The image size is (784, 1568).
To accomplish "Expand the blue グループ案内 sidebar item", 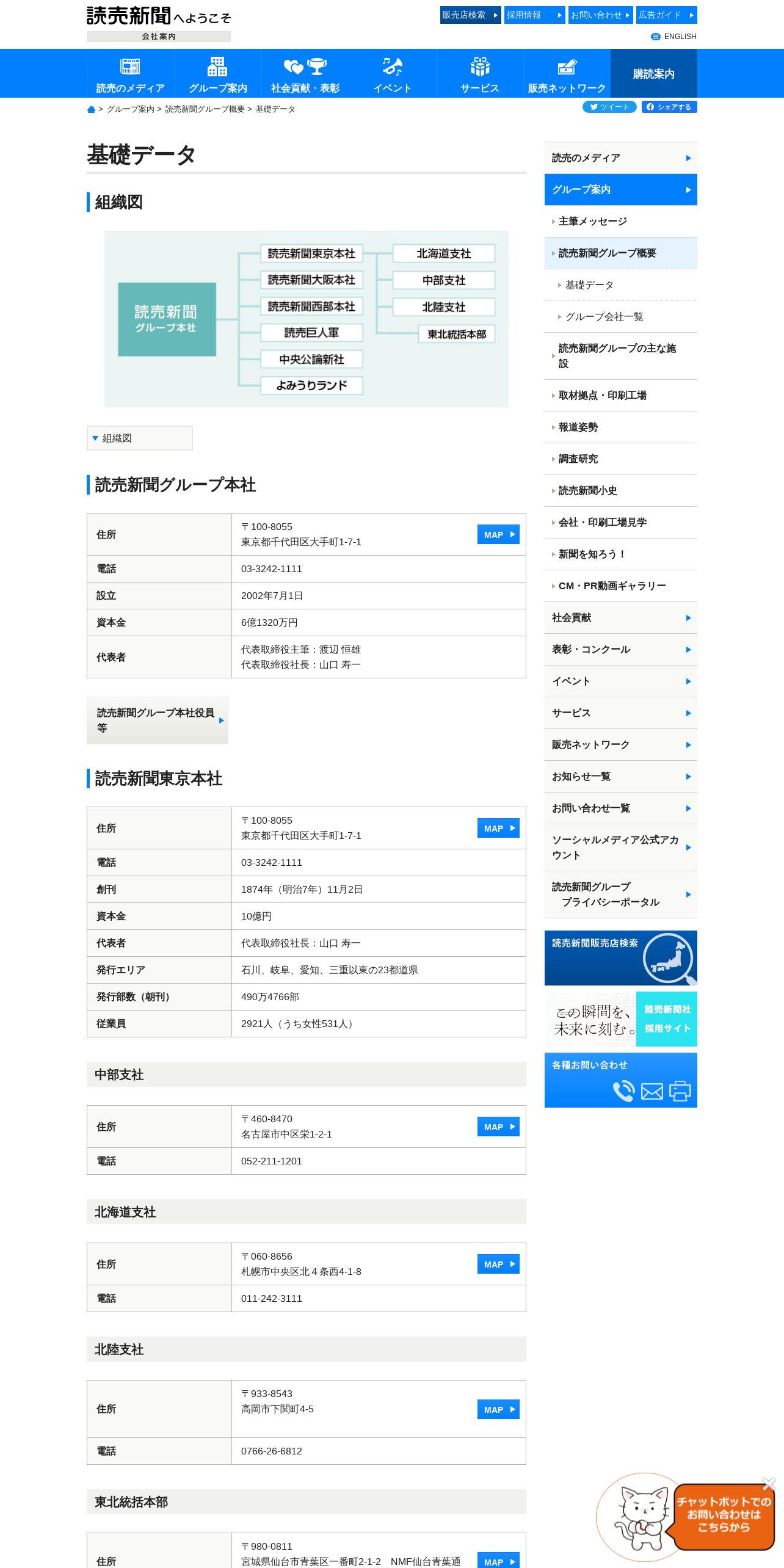I will pos(621,189).
